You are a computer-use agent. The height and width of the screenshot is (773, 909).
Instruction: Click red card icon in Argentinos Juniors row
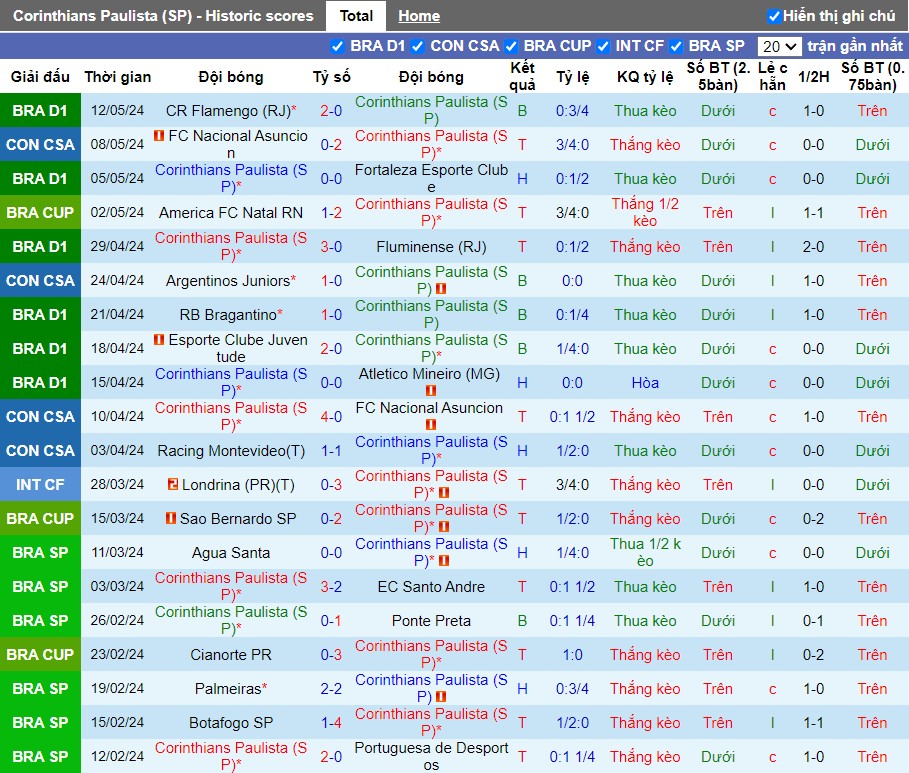click(441, 289)
